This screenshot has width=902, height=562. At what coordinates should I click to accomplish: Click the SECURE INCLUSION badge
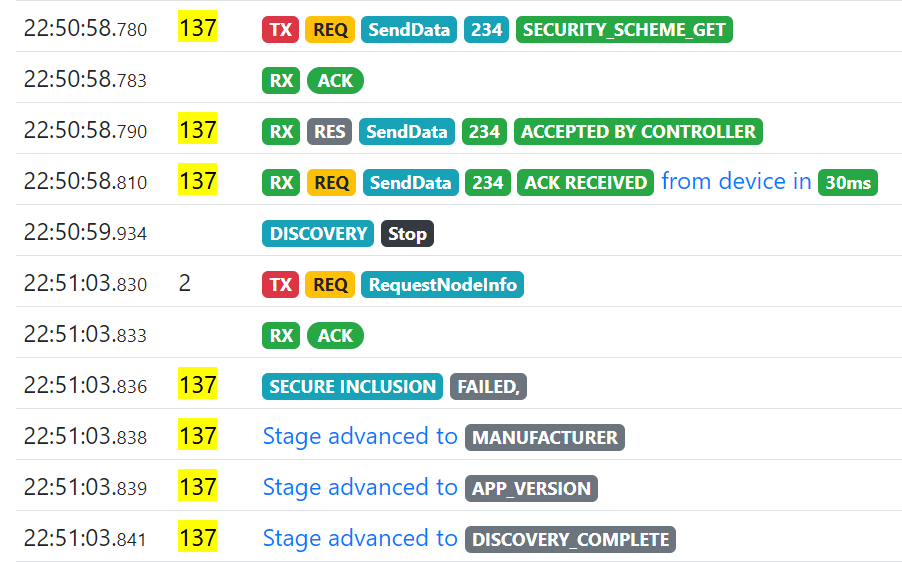point(353,387)
